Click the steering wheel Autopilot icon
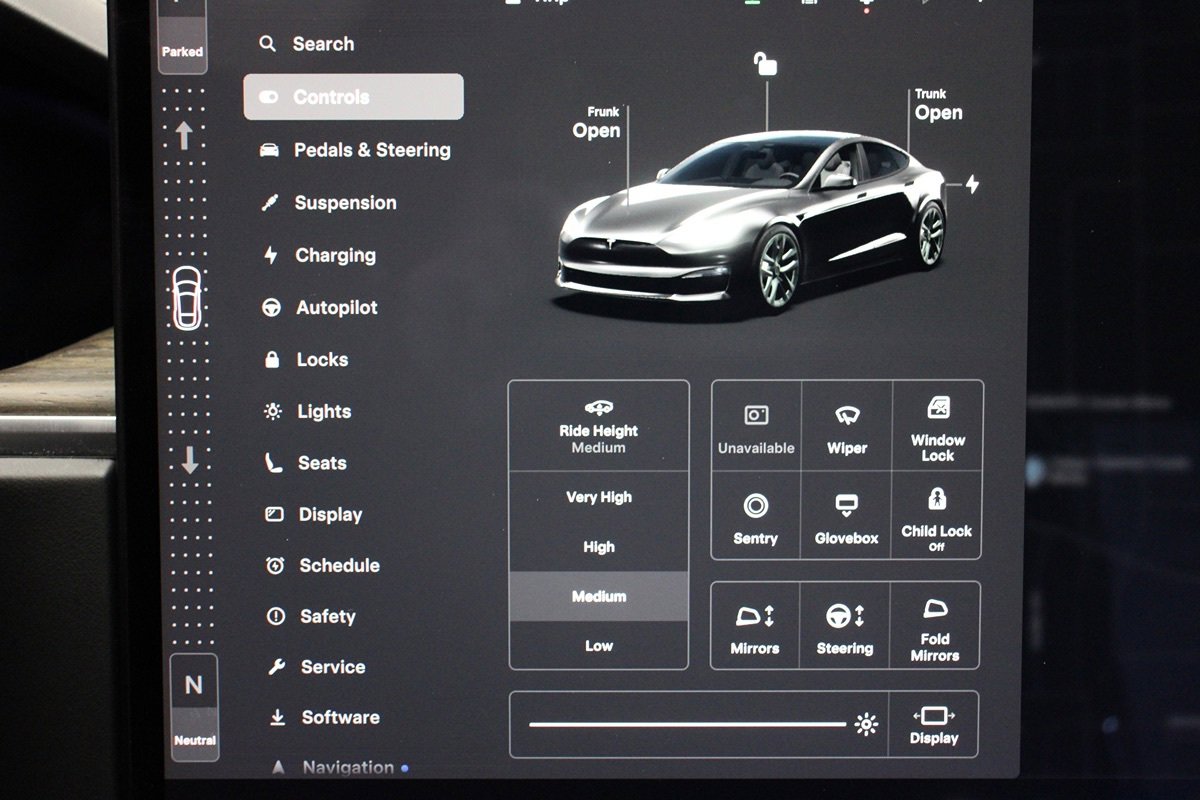The image size is (1200, 800). click(271, 308)
